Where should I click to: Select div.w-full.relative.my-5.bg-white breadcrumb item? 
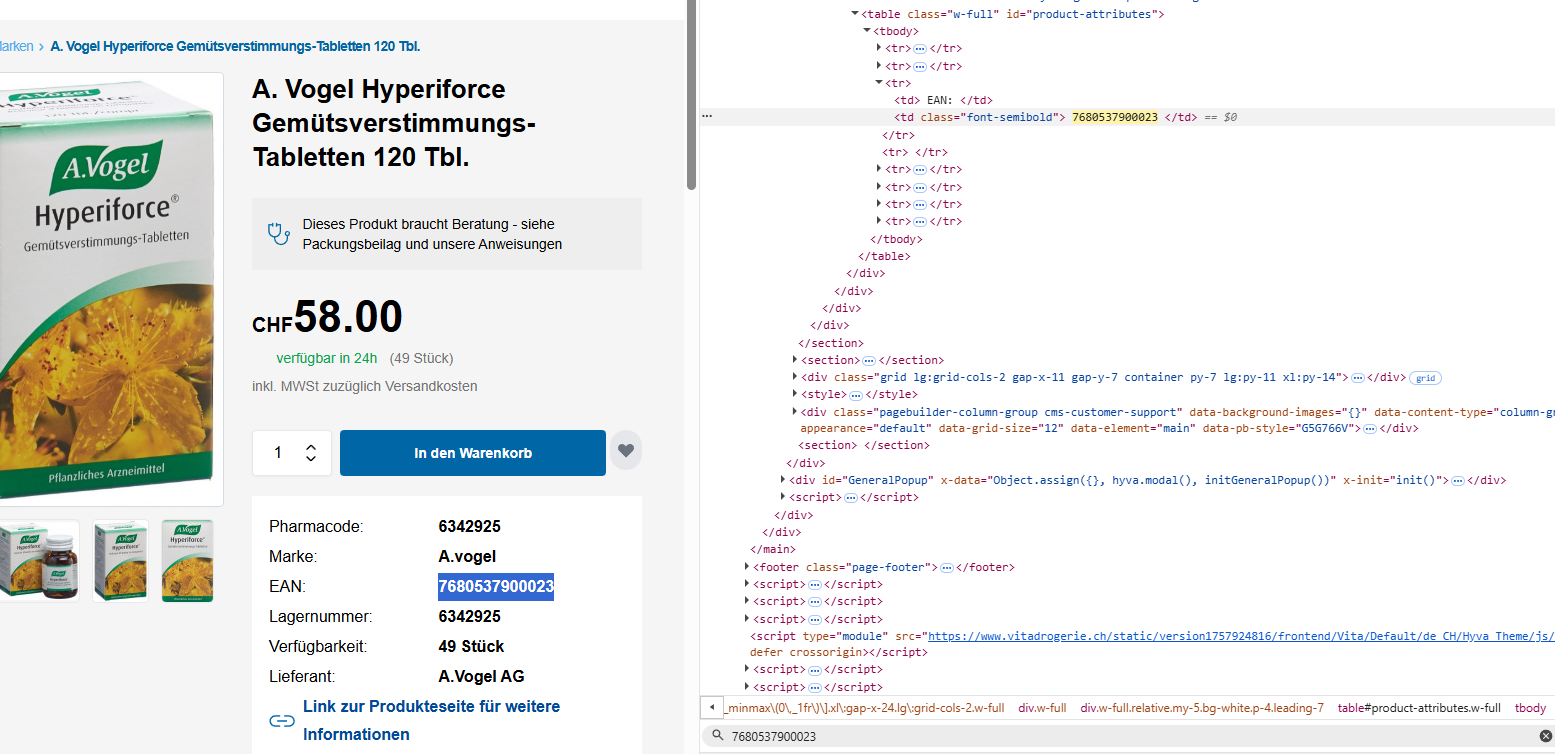pos(1202,708)
